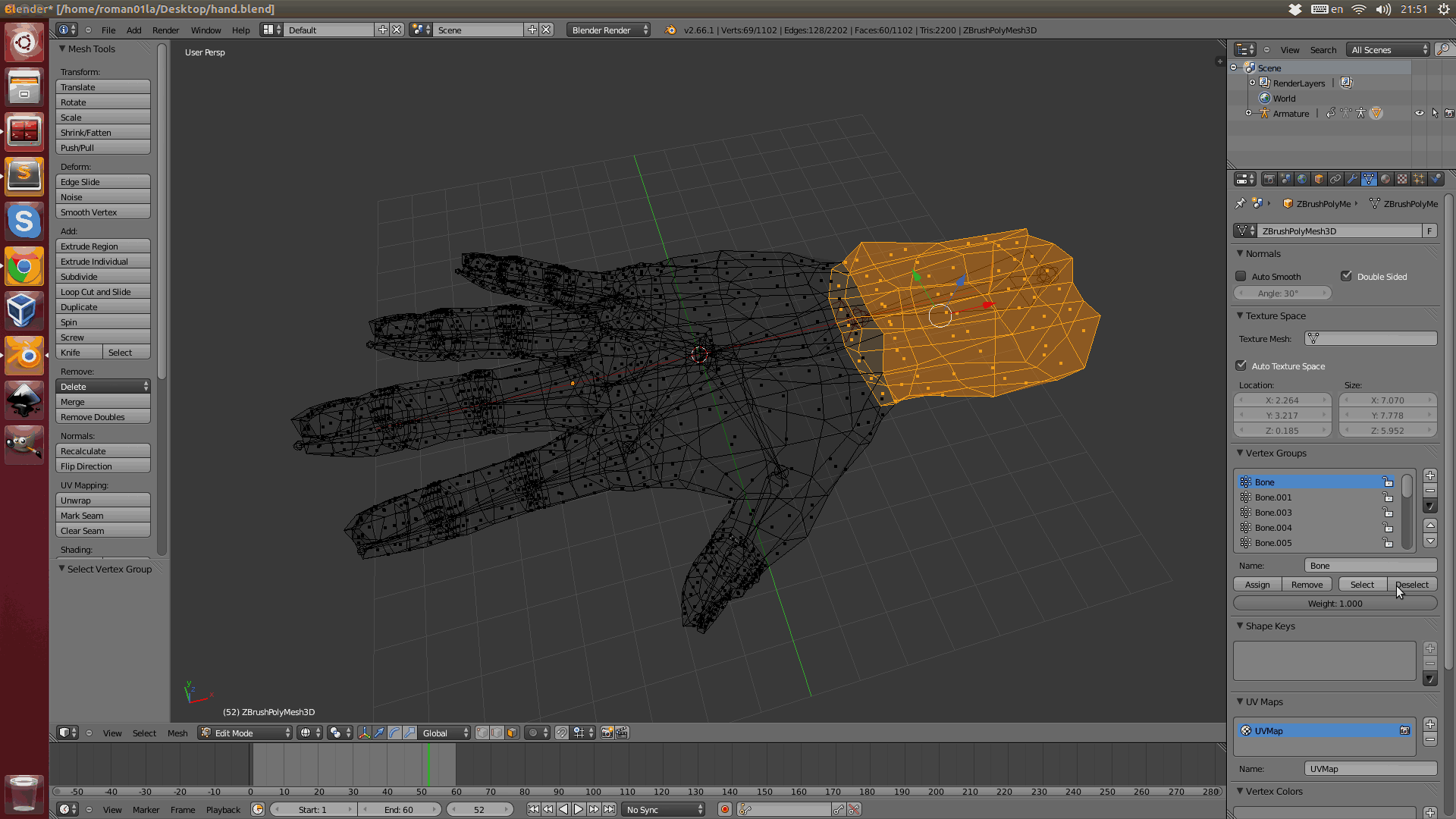Click the Recalculate normals button

pyautogui.click(x=104, y=450)
